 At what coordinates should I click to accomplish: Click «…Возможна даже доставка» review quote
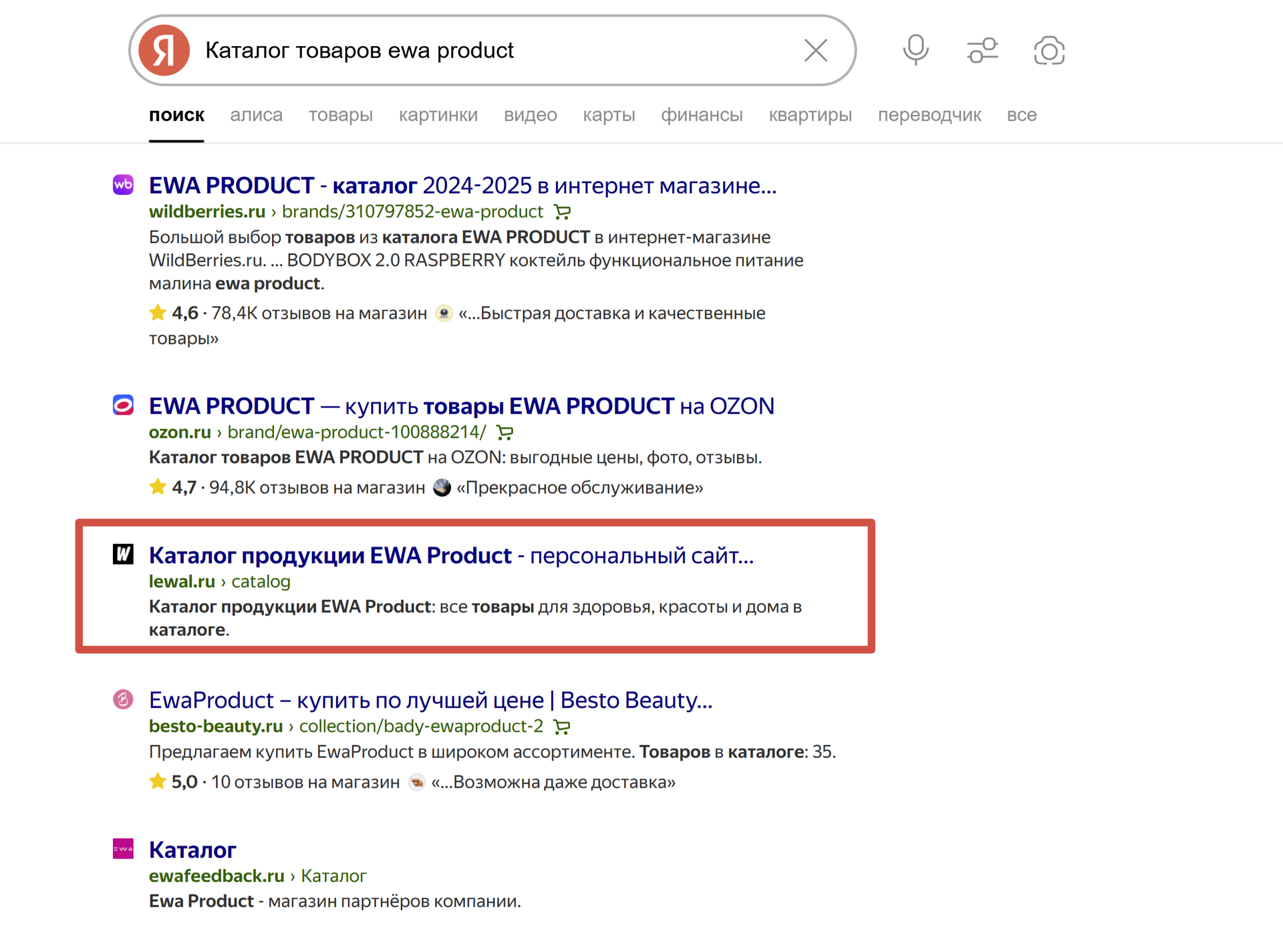click(553, 782)
